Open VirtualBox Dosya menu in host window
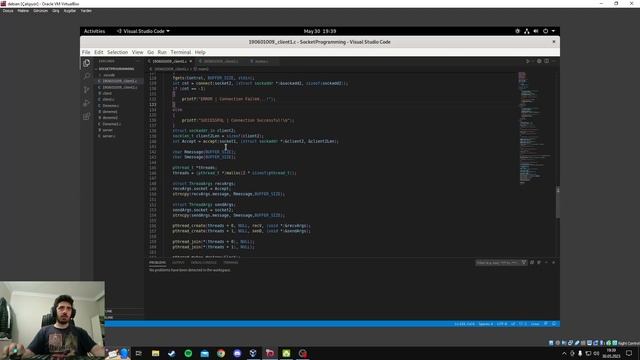 tap(8, 11)
